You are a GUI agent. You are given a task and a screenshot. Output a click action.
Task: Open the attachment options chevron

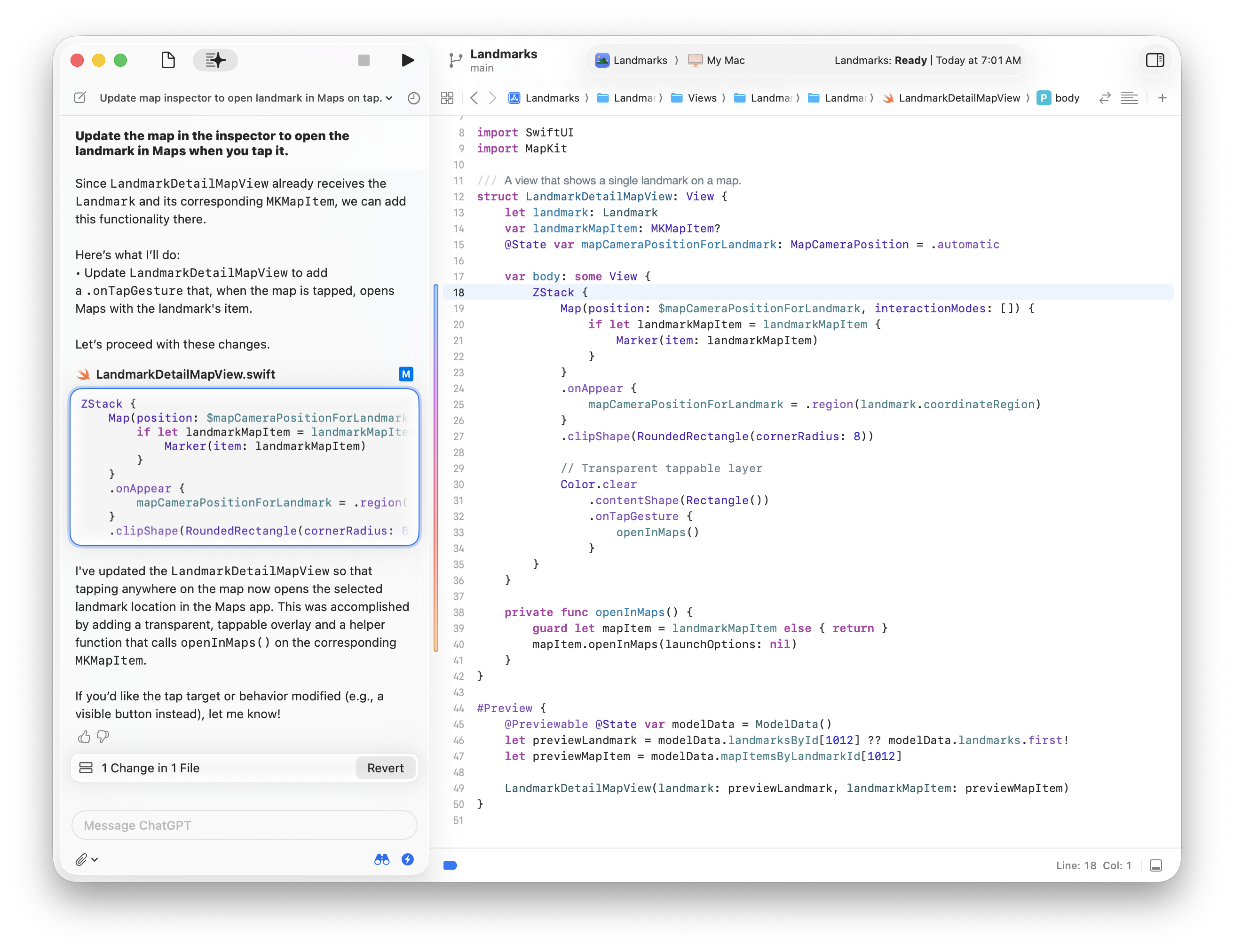pyautogui.click(x=95, y=859)
